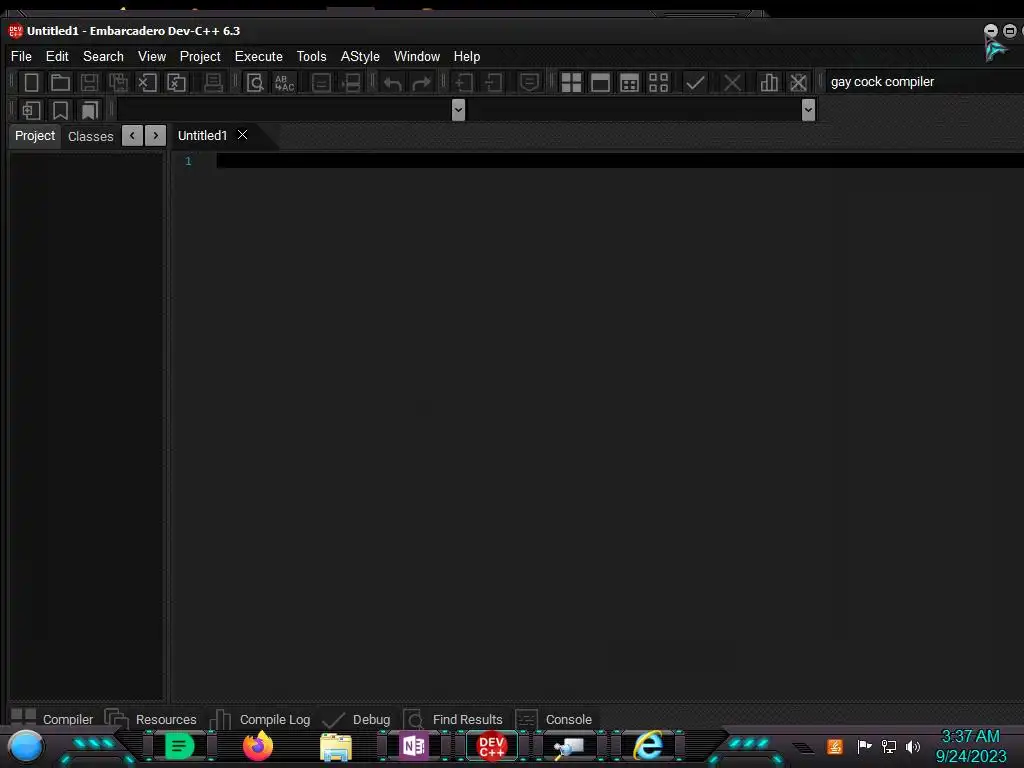Click the swap header/source toolbar icon
The width and height of the screenshot is (1024, 768).
(x=352, y=82)
